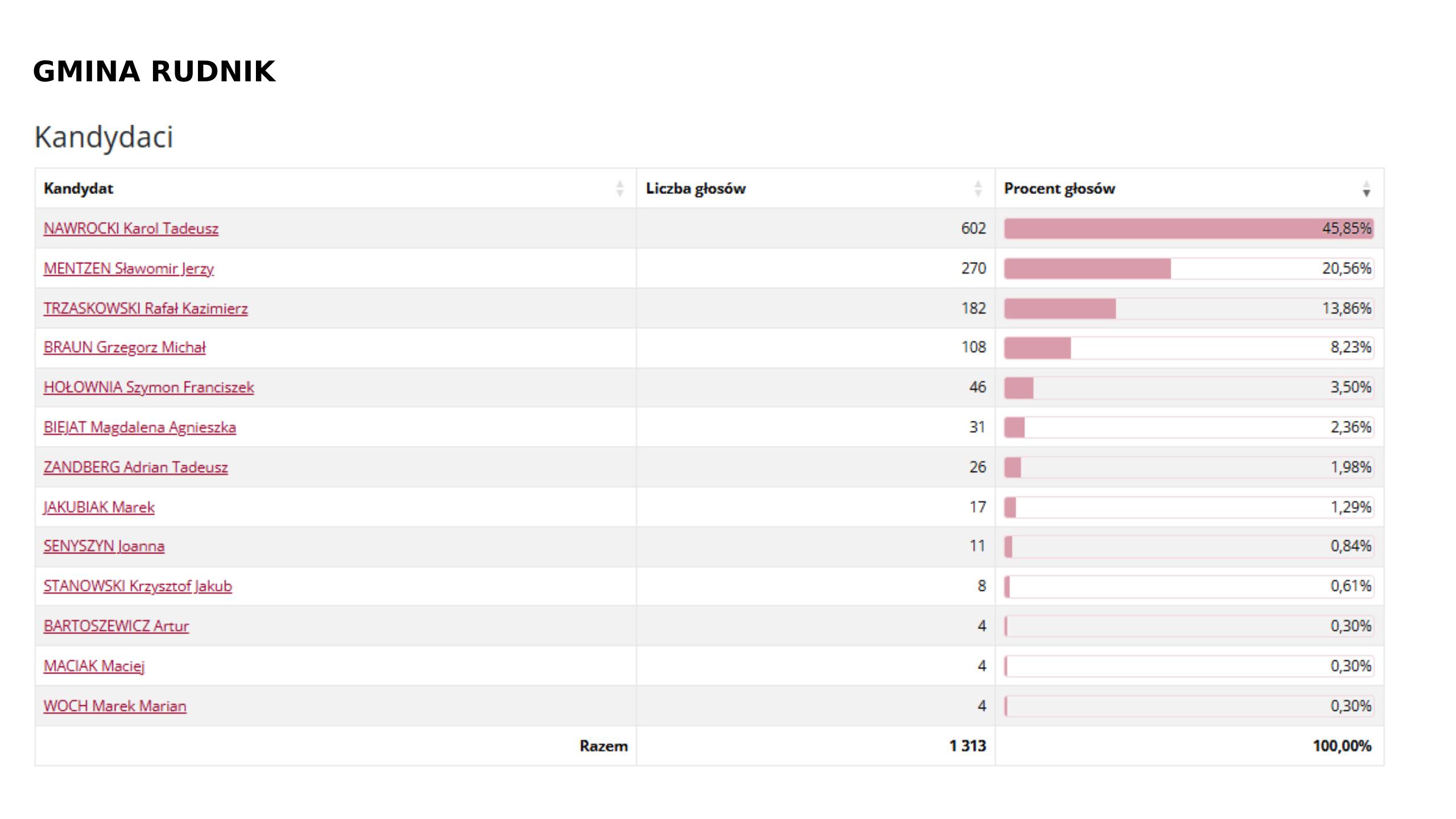Click TRZASKOWSKI Rafał Kazimierz link
This screenshot has height=819, width=1456.
pyautogui.click(x=146, y=308)
